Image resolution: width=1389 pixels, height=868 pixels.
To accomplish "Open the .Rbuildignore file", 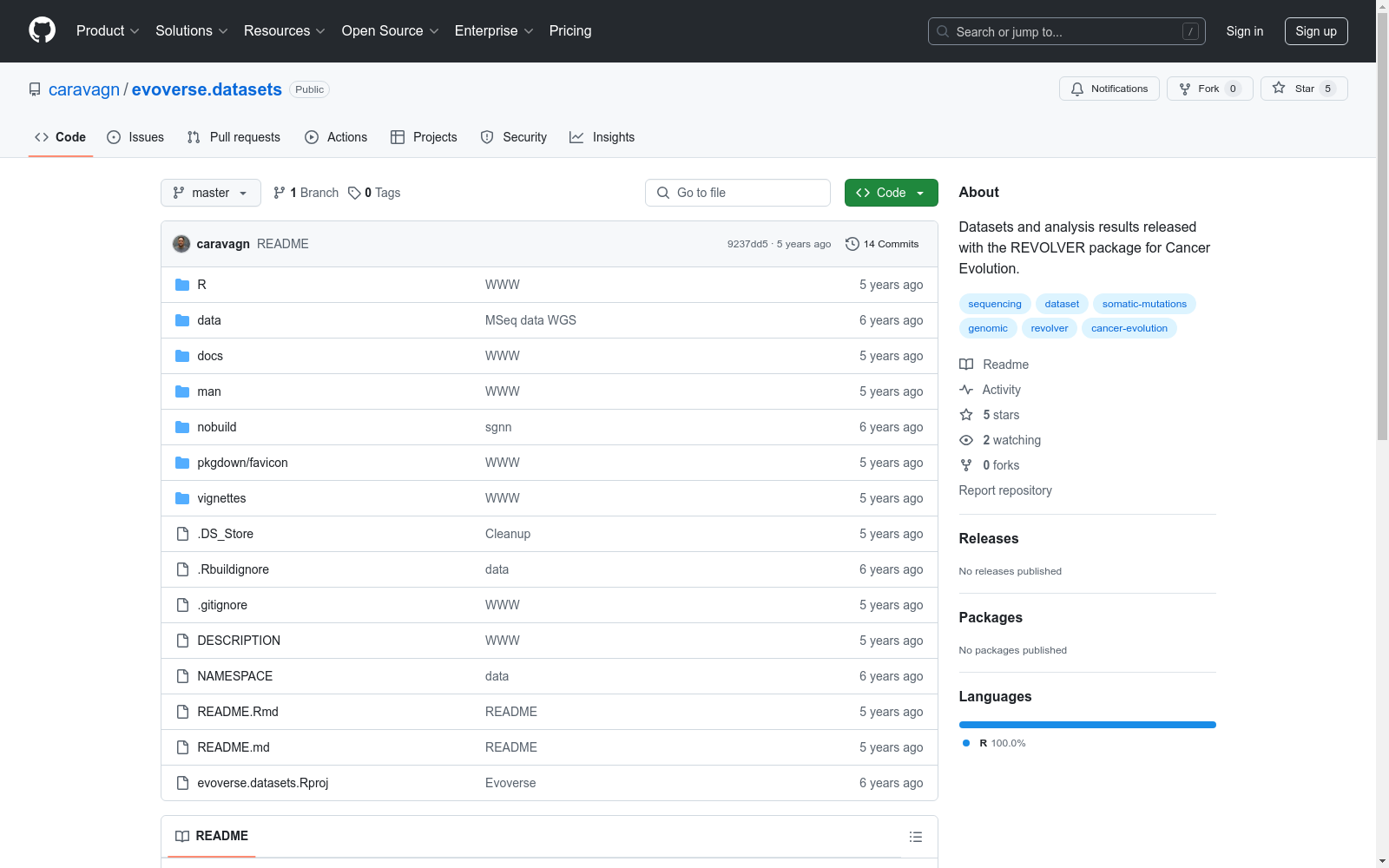I will (233, 569).
